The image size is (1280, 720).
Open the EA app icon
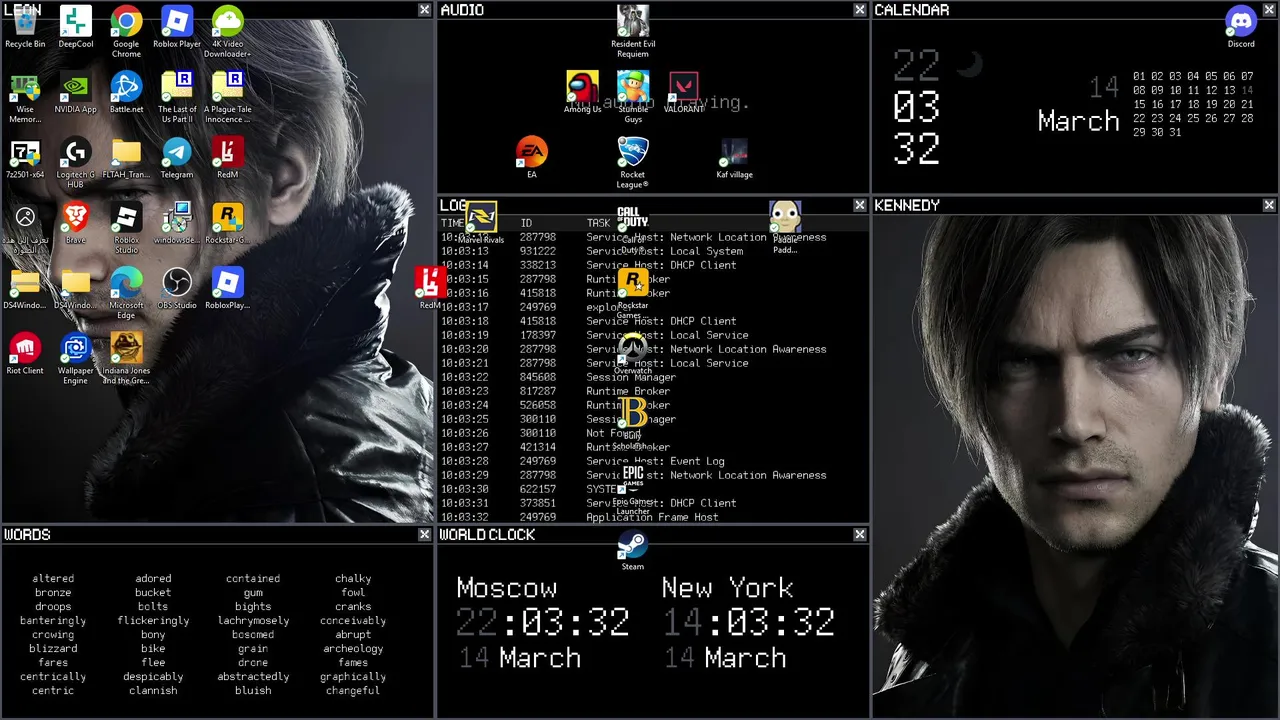coord(532,158)
